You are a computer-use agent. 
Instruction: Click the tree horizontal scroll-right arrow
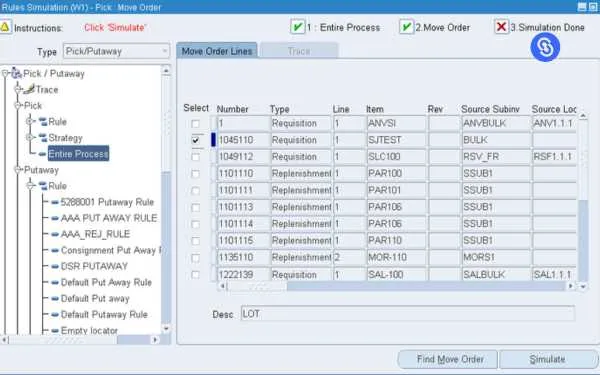pyautogui.click(x=155, y=340)
